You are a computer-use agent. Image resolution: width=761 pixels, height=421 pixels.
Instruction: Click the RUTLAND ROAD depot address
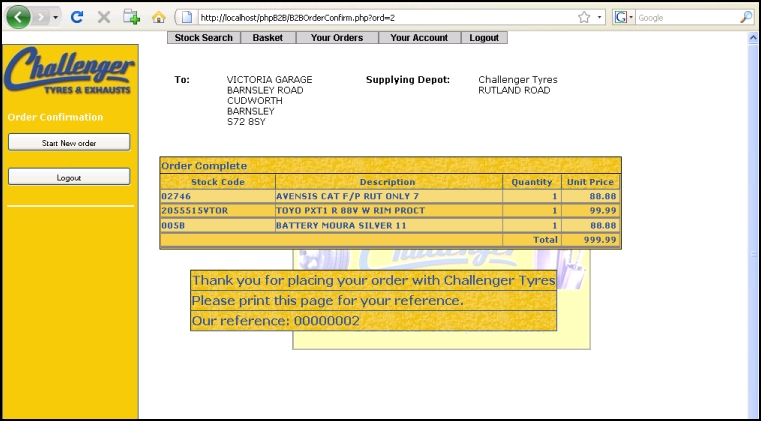click(x=514, y=90)
